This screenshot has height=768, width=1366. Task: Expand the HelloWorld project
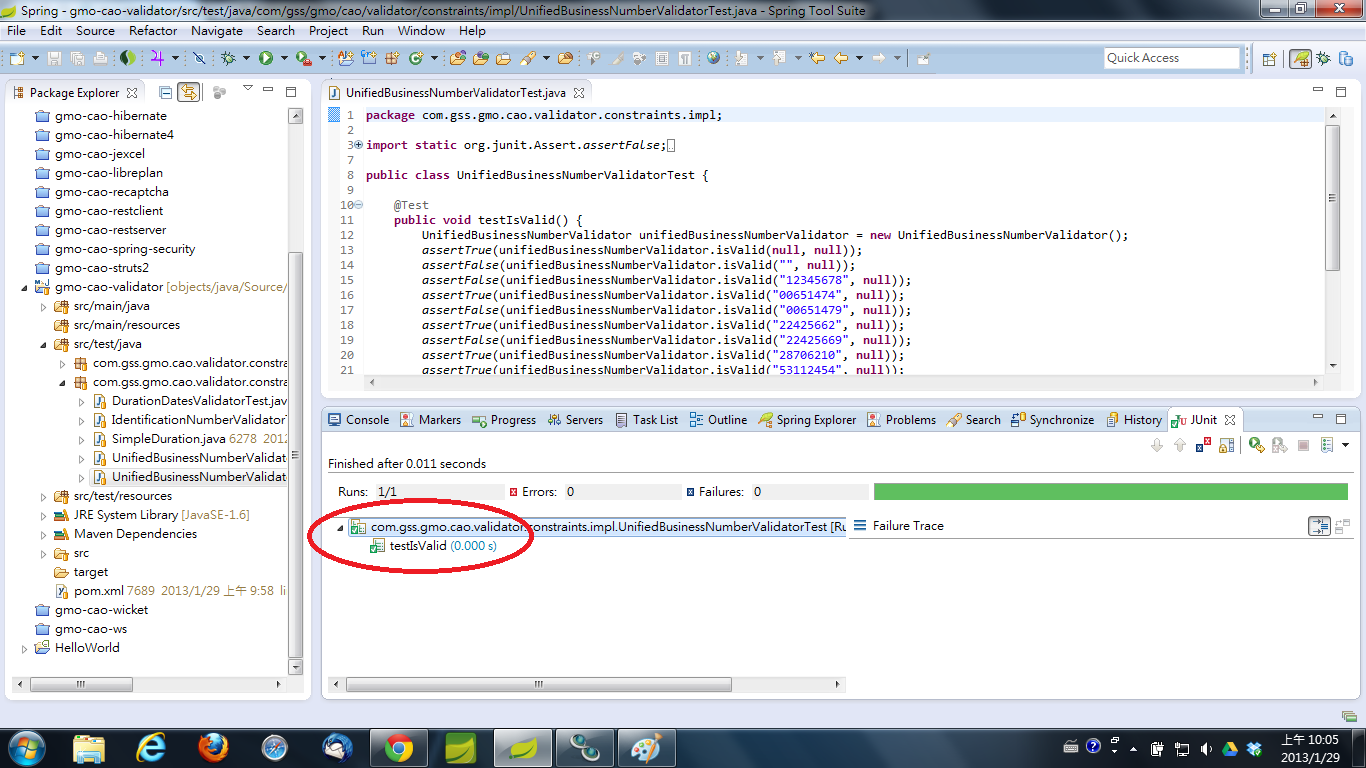pyautogui.click(x=25, y=648)
